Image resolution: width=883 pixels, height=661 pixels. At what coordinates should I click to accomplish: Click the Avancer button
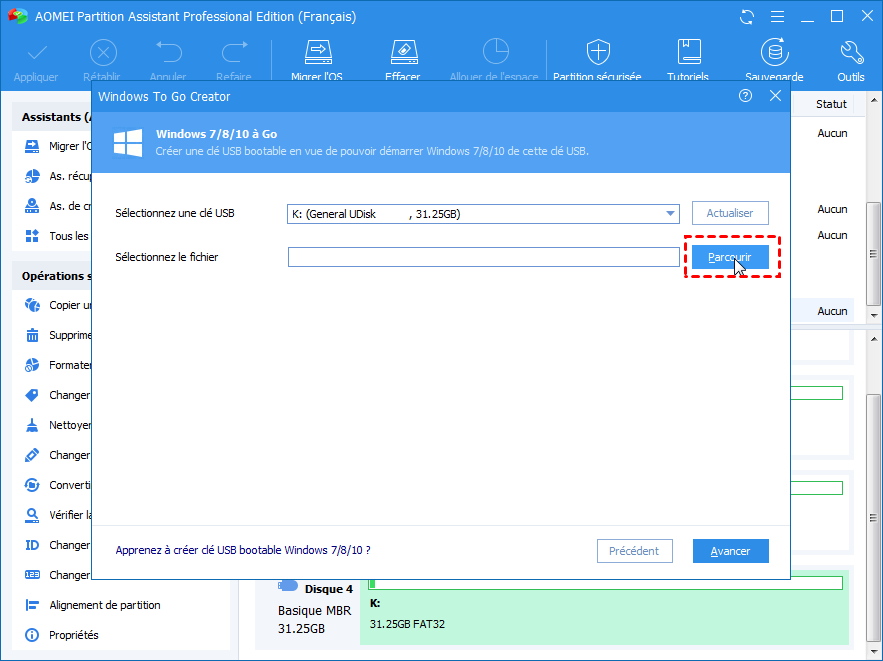tap(730, 551)
